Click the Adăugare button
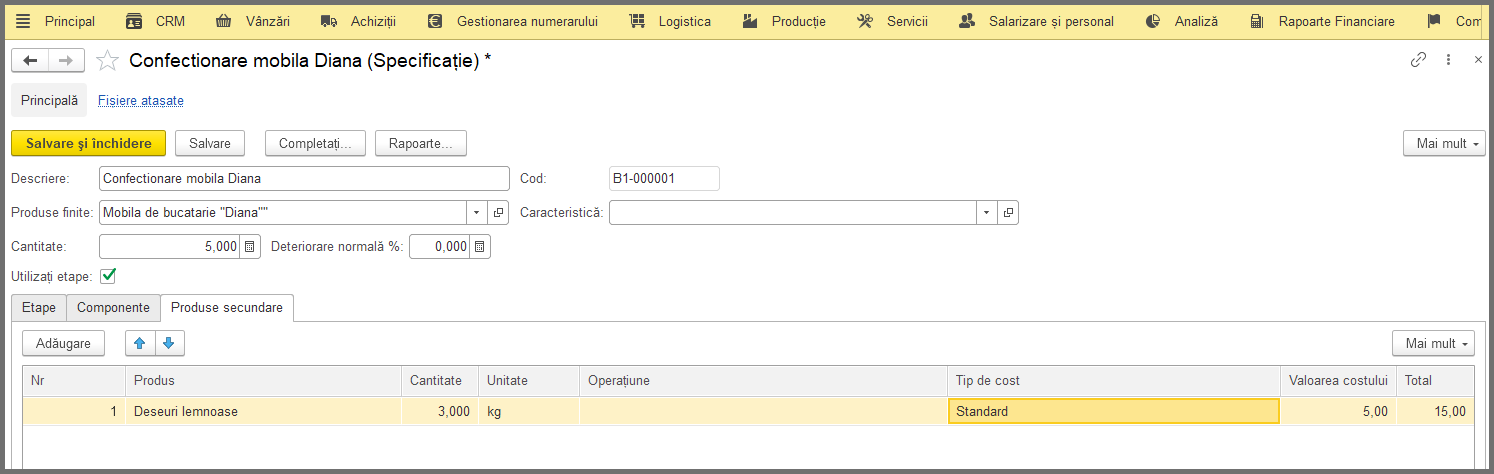This screenshot has width=1494, height=474. click(63, 344)
